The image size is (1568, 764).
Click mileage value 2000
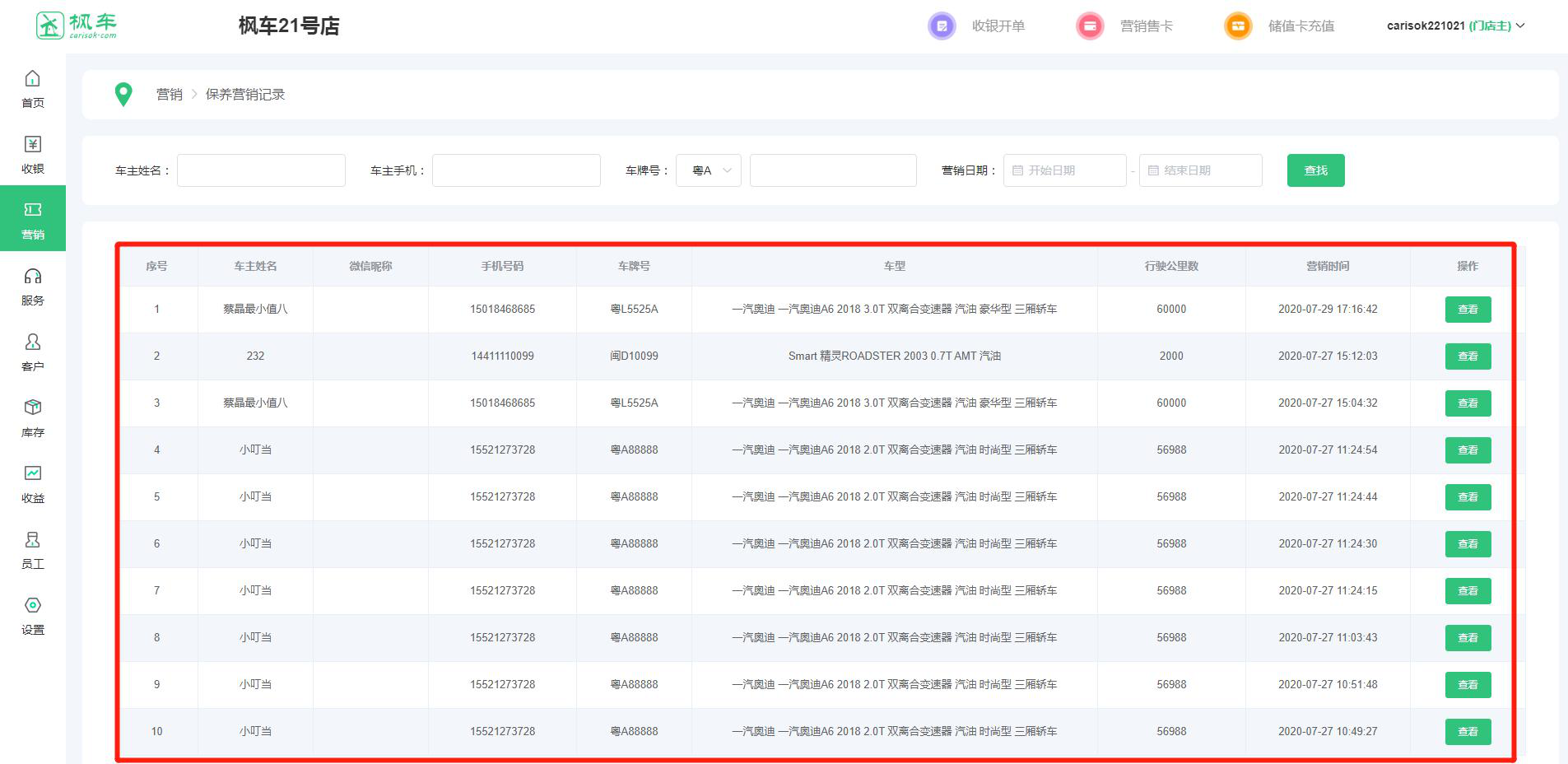(x=1171, y=356)
